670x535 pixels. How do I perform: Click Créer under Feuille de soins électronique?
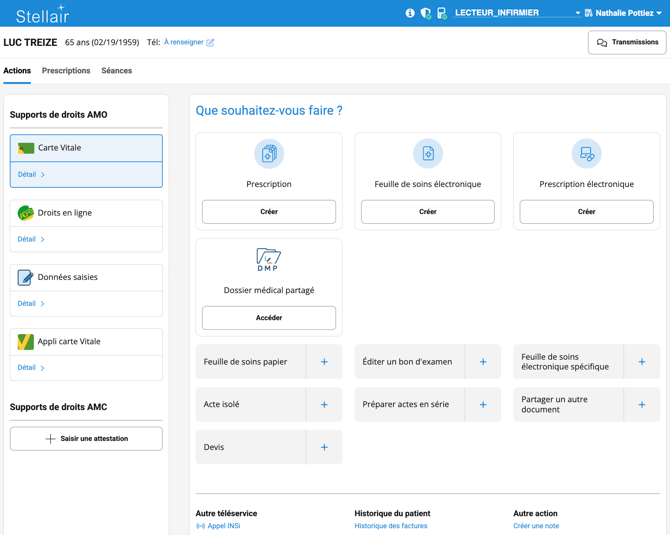(x=428, y=212)
